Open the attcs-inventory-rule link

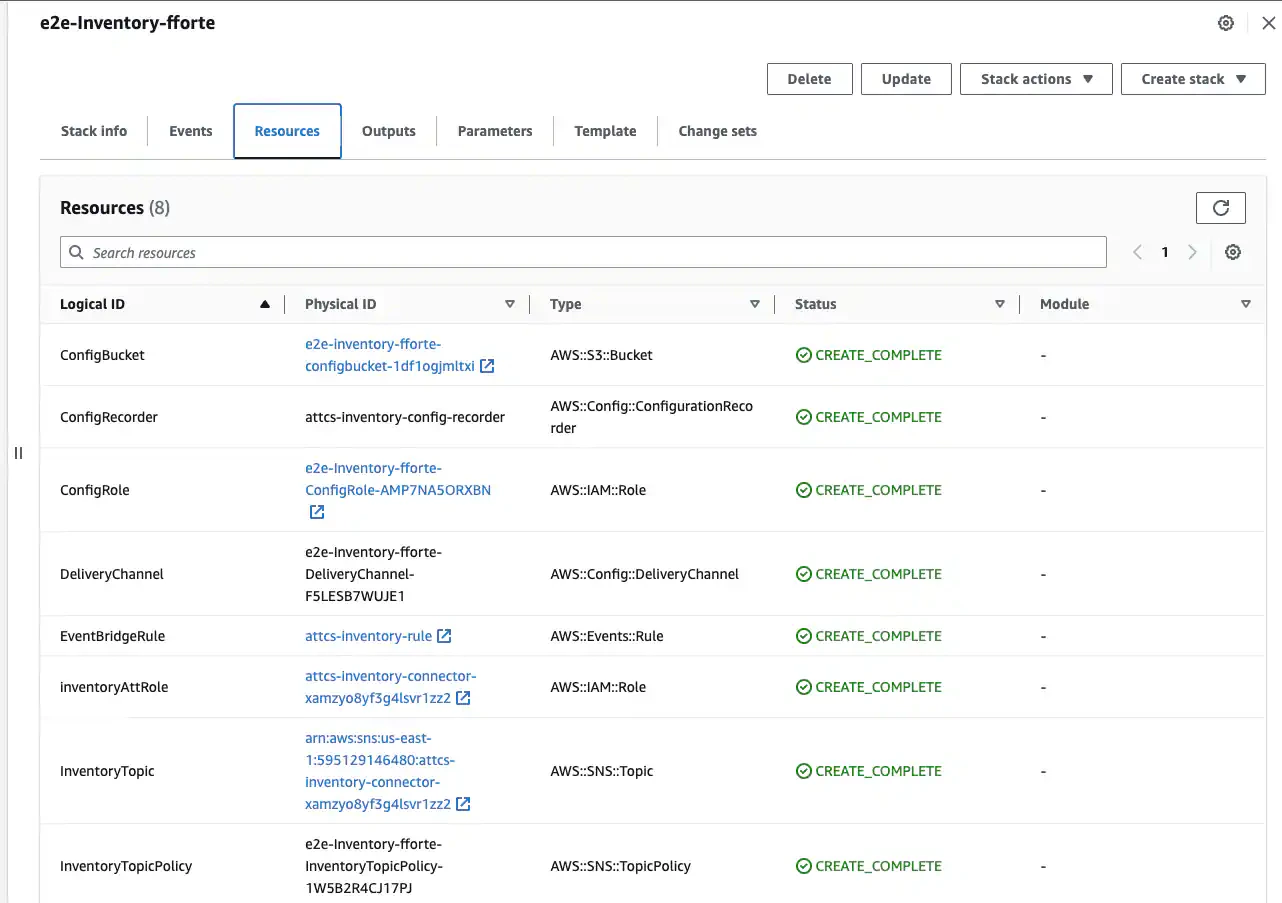pos(368,636)
